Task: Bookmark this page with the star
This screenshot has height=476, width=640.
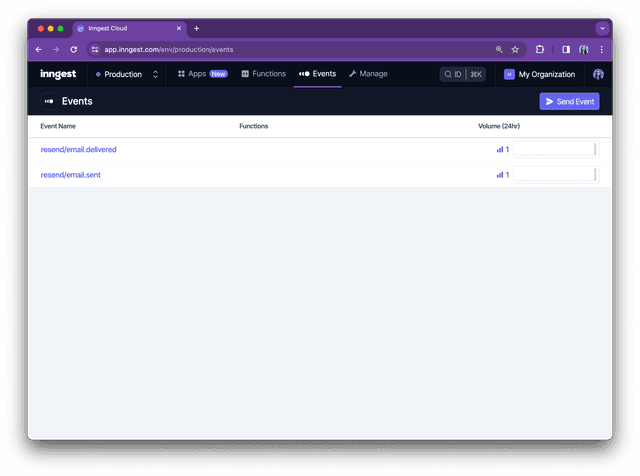Action: (515, 49)
